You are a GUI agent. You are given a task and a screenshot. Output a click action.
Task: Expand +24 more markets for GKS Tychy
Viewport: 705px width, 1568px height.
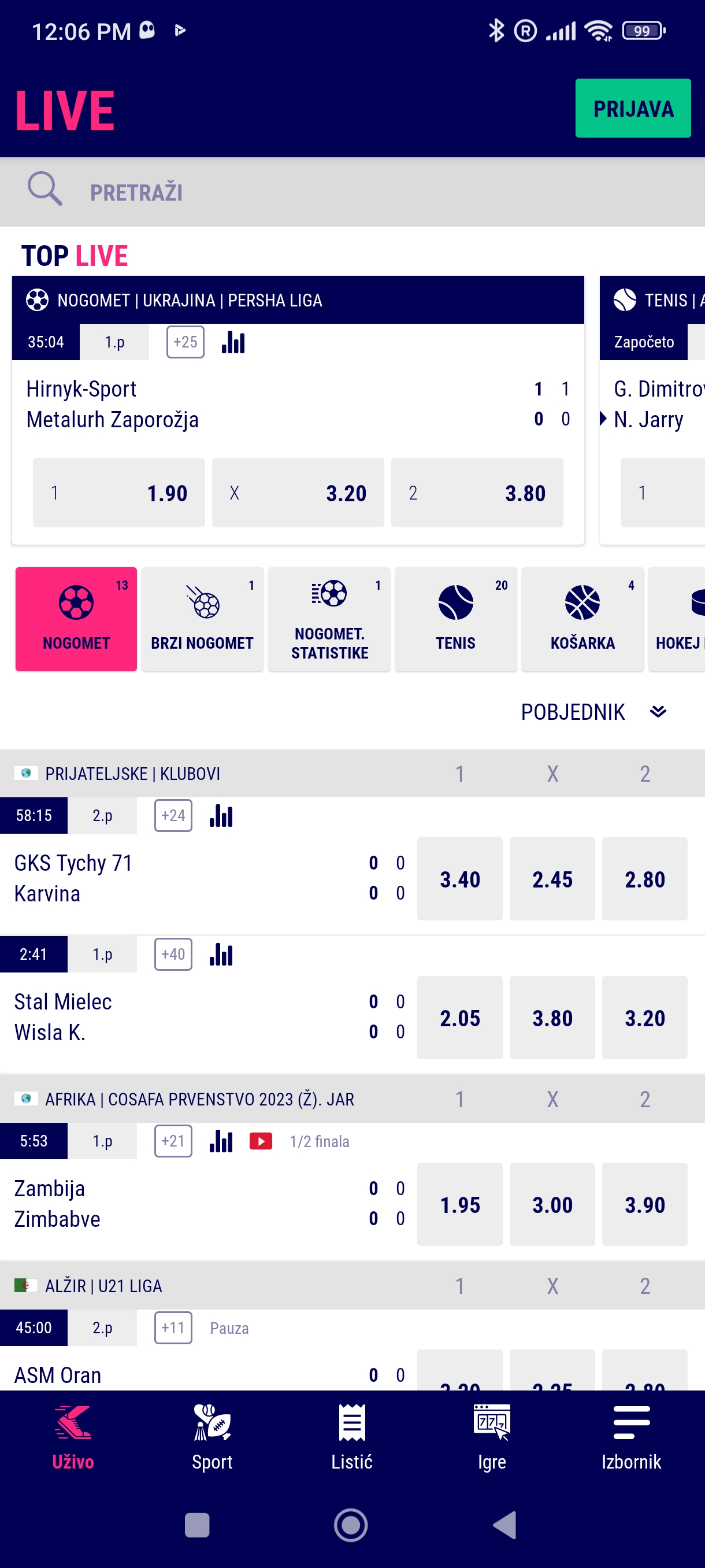click(x=173, y=816)
